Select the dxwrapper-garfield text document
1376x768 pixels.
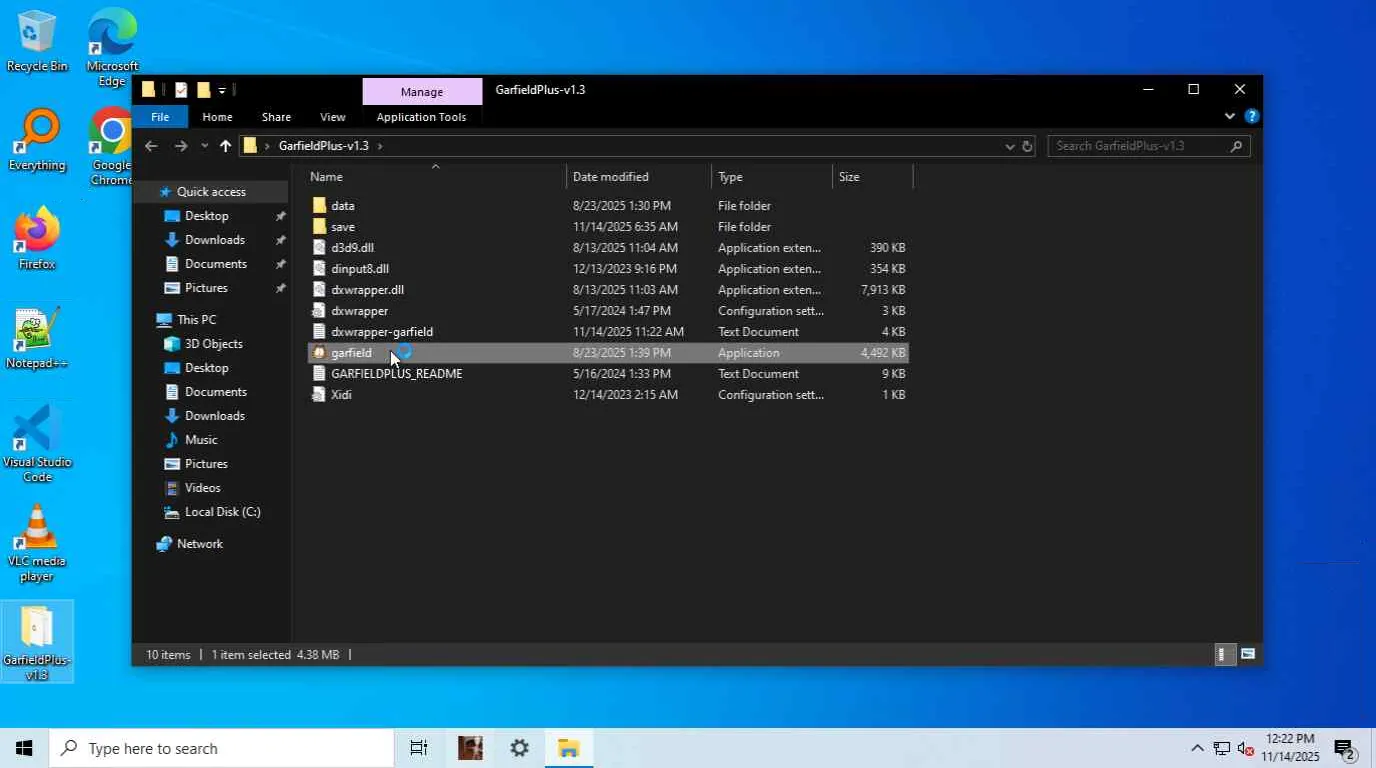(608, 332)
